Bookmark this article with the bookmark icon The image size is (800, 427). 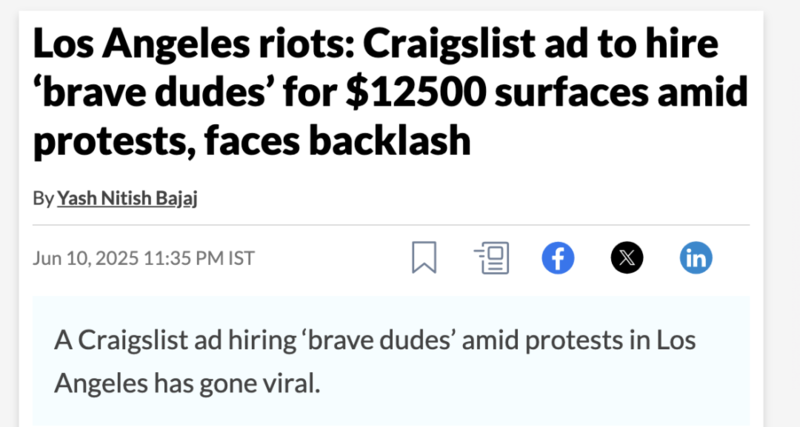click(424, 258)
